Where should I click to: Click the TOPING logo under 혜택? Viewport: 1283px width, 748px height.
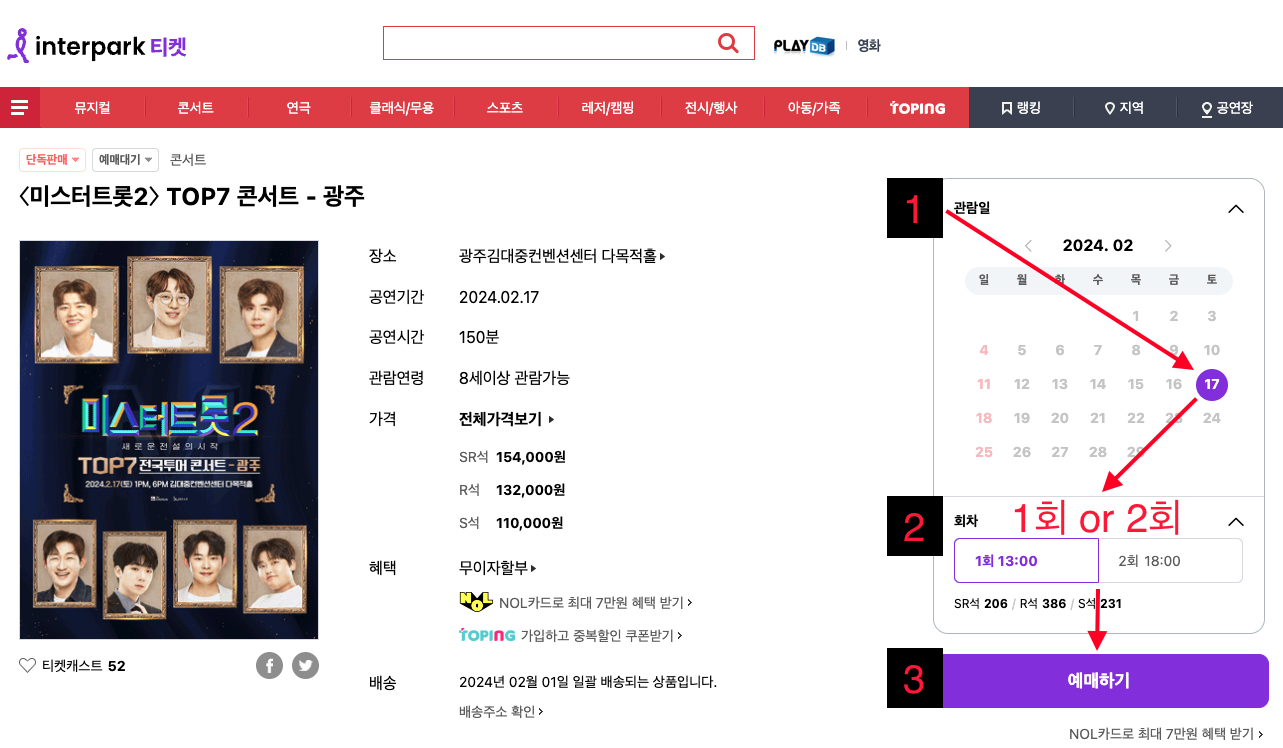(x=487, y=635)
